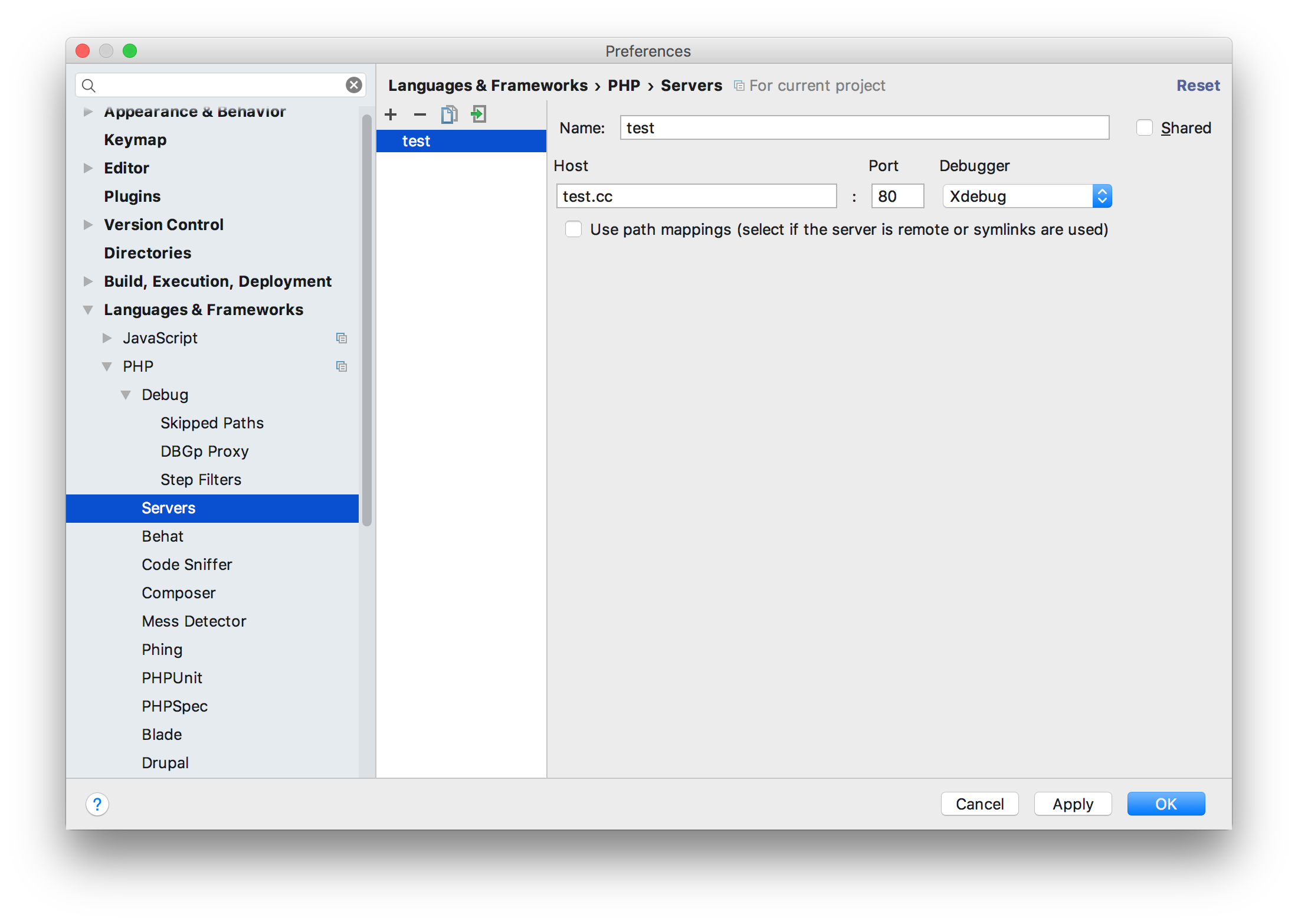The width and height of the screenshot is (1298, 924).
Task: Enable Use path mappings checkbox
Action: click(570, 230)
